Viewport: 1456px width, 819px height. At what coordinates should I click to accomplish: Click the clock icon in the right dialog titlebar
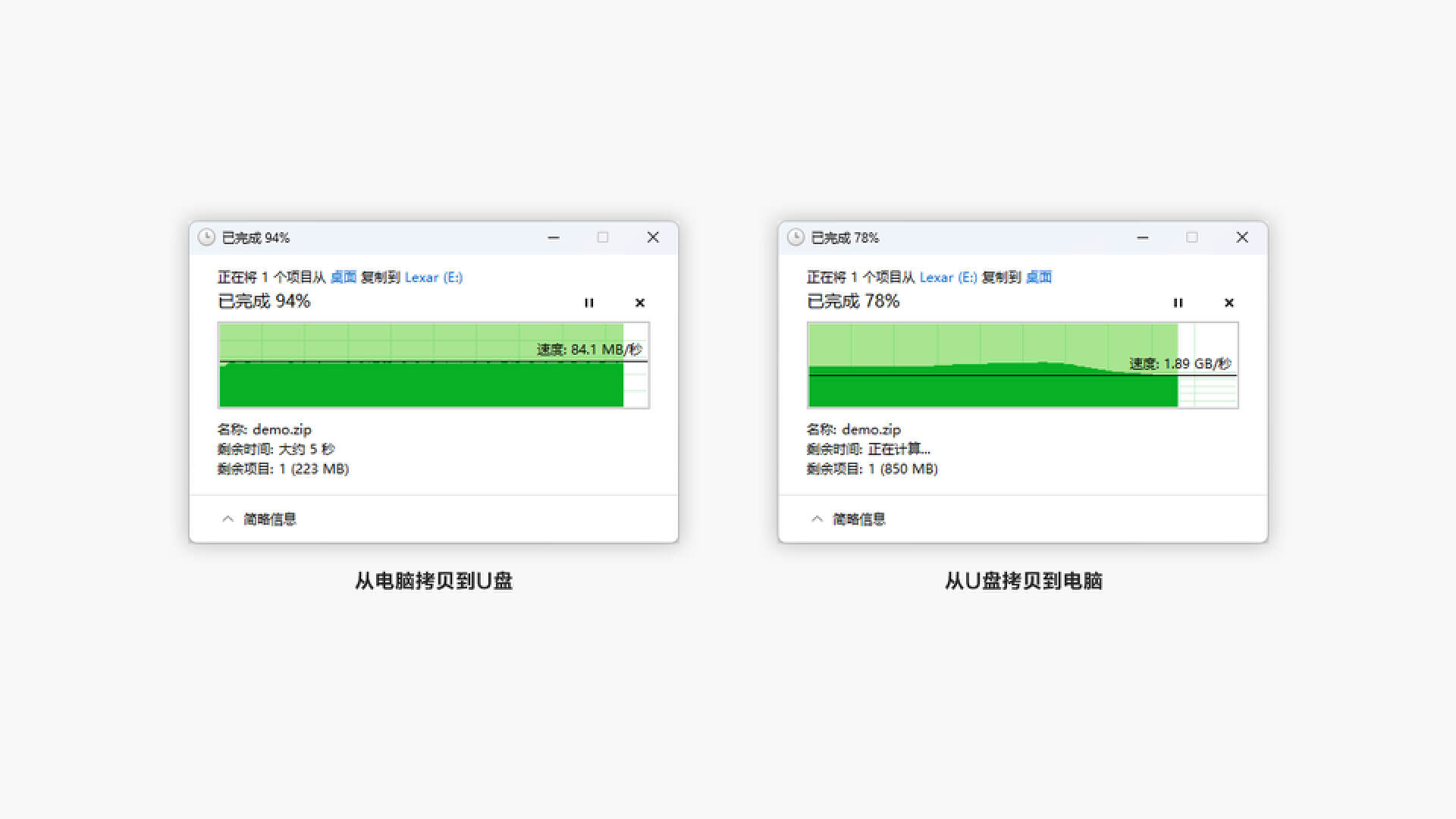coord(795,237)
